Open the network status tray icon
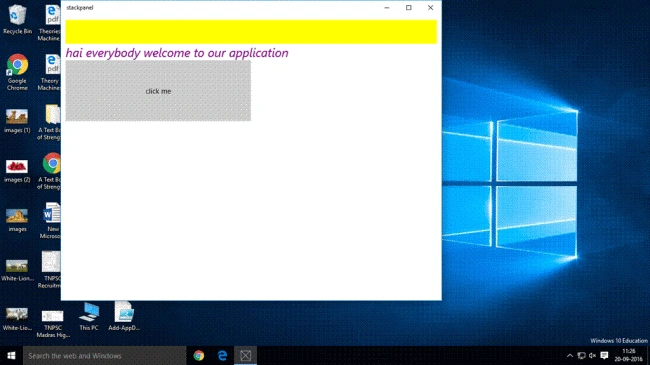The image size is (650, 365). [581, 355]
